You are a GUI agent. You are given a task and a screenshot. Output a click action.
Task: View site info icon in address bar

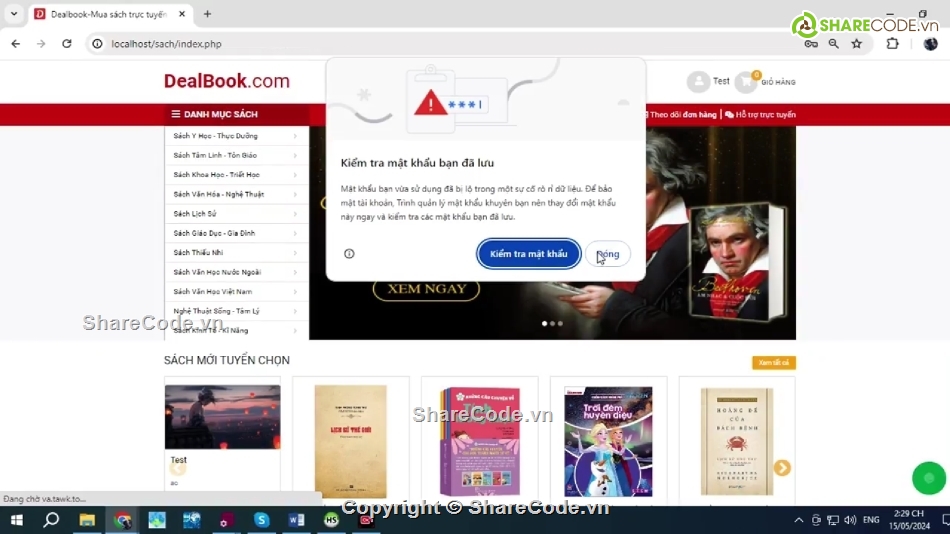(x=97, y=44)
